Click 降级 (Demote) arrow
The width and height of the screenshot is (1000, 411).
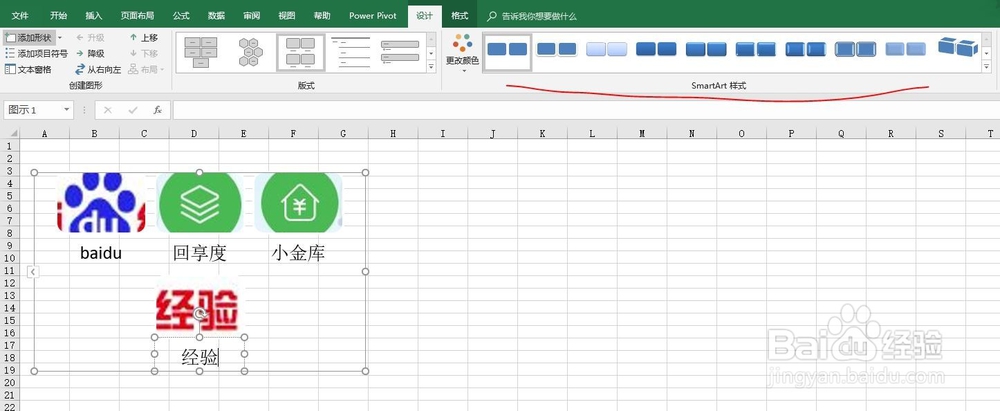90,54
